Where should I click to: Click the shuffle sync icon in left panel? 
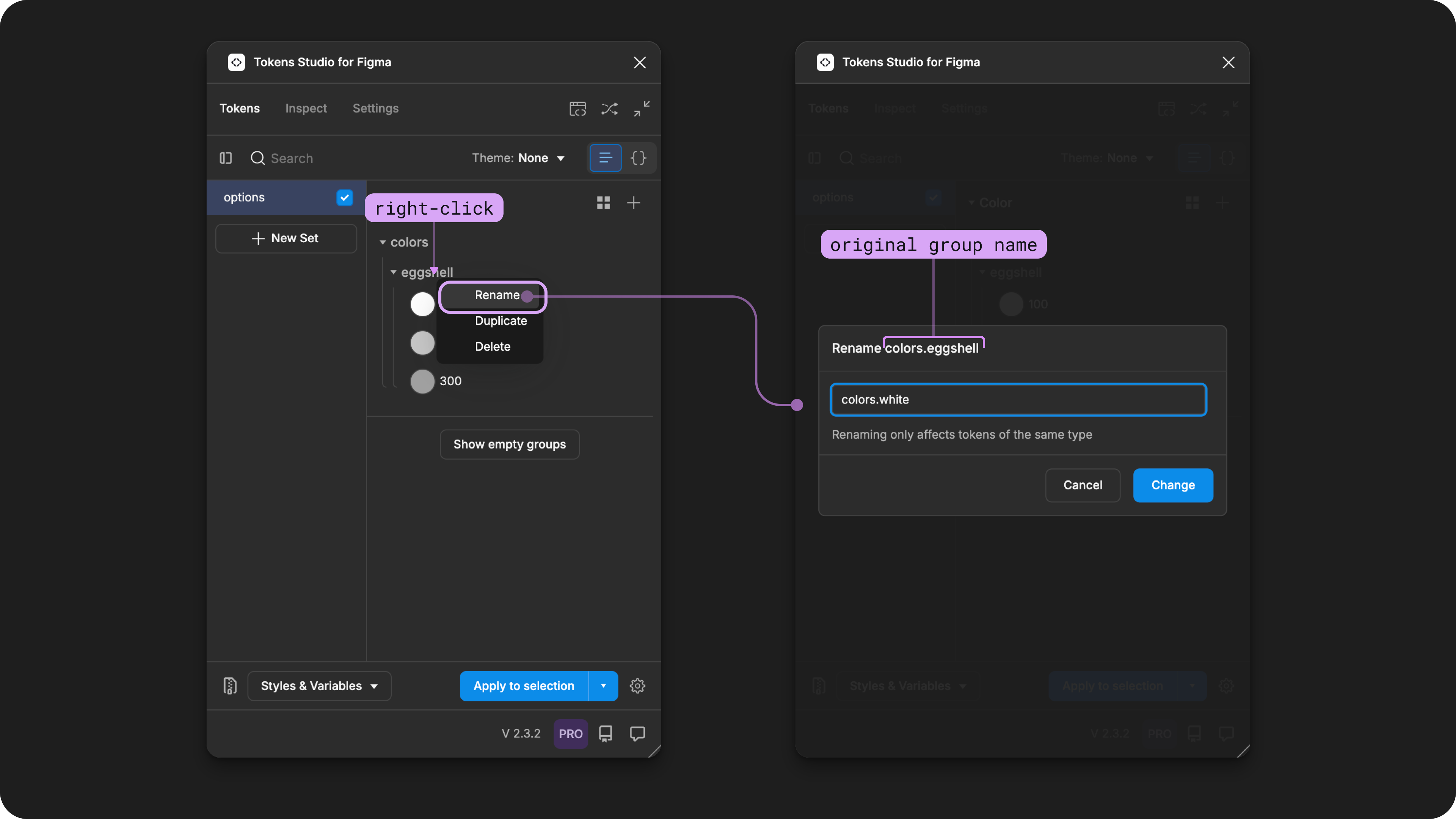point(609,108)
